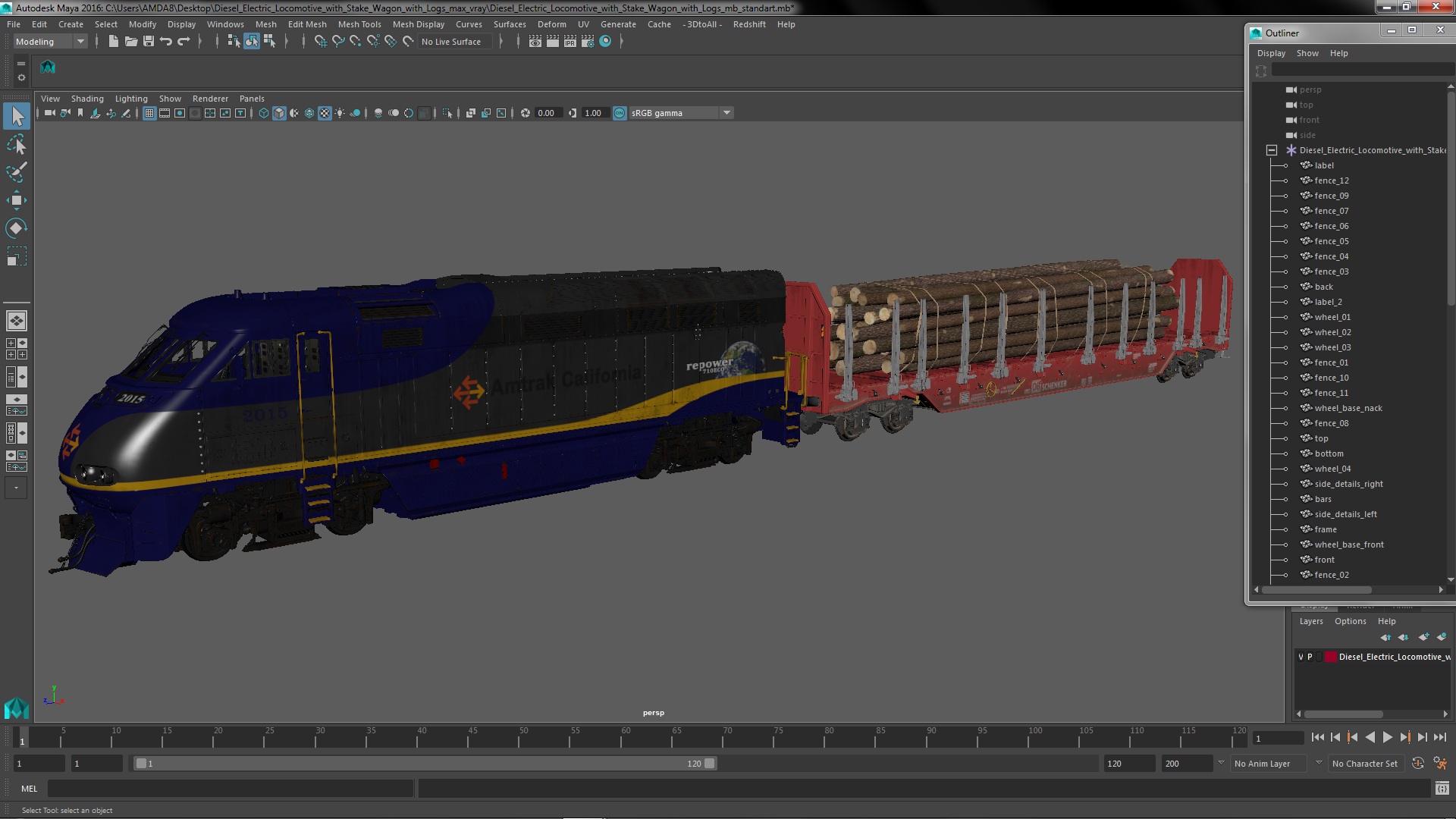
Task: Open the Mesh Tools menu
Action: click(359, 24)
